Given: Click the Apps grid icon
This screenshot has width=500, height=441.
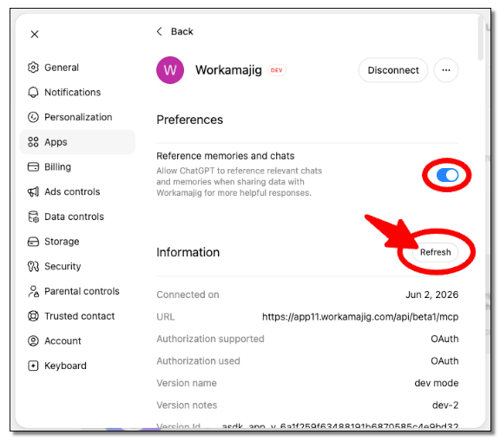Looking at the screenshot, I should click(x=33, y=142).
